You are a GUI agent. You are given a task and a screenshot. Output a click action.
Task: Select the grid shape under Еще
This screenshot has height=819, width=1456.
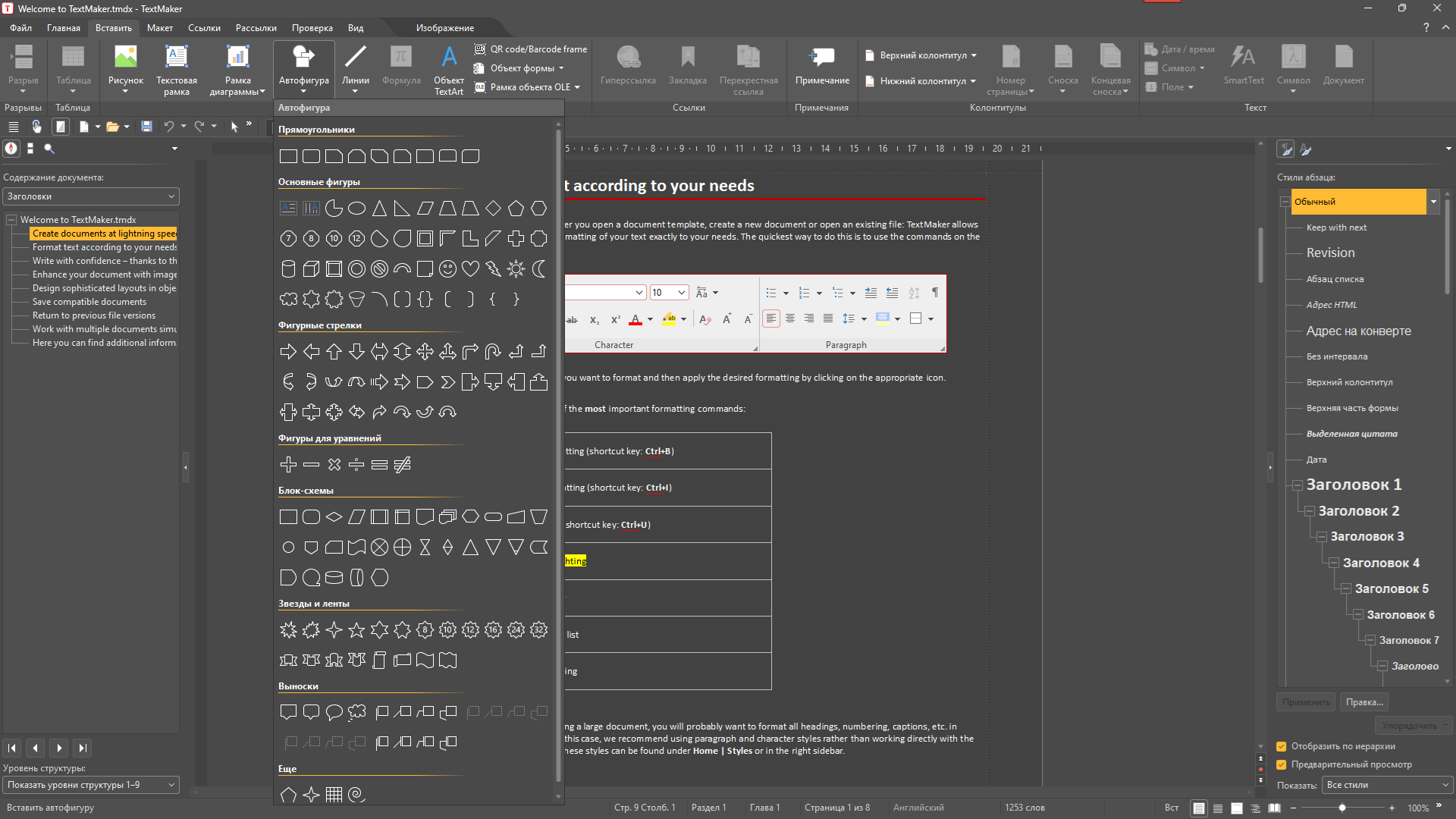point(334,794)
